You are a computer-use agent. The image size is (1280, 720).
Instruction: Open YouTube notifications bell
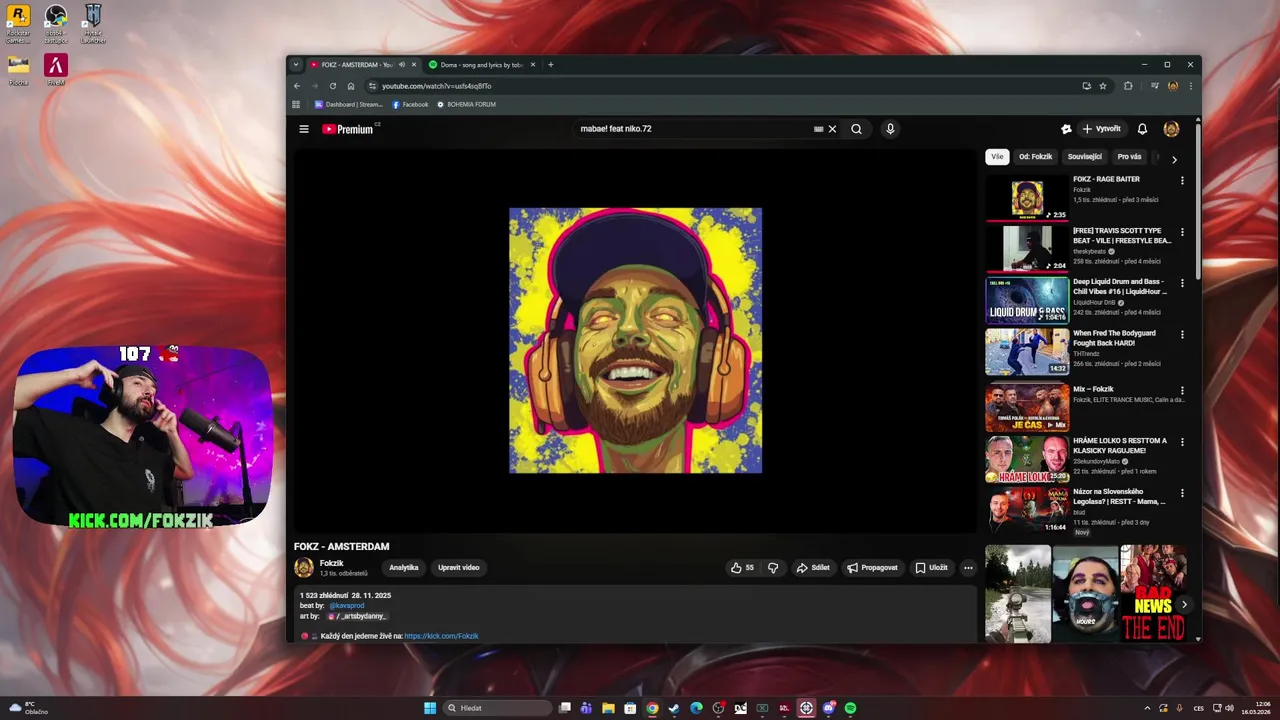click(1142, 129)
